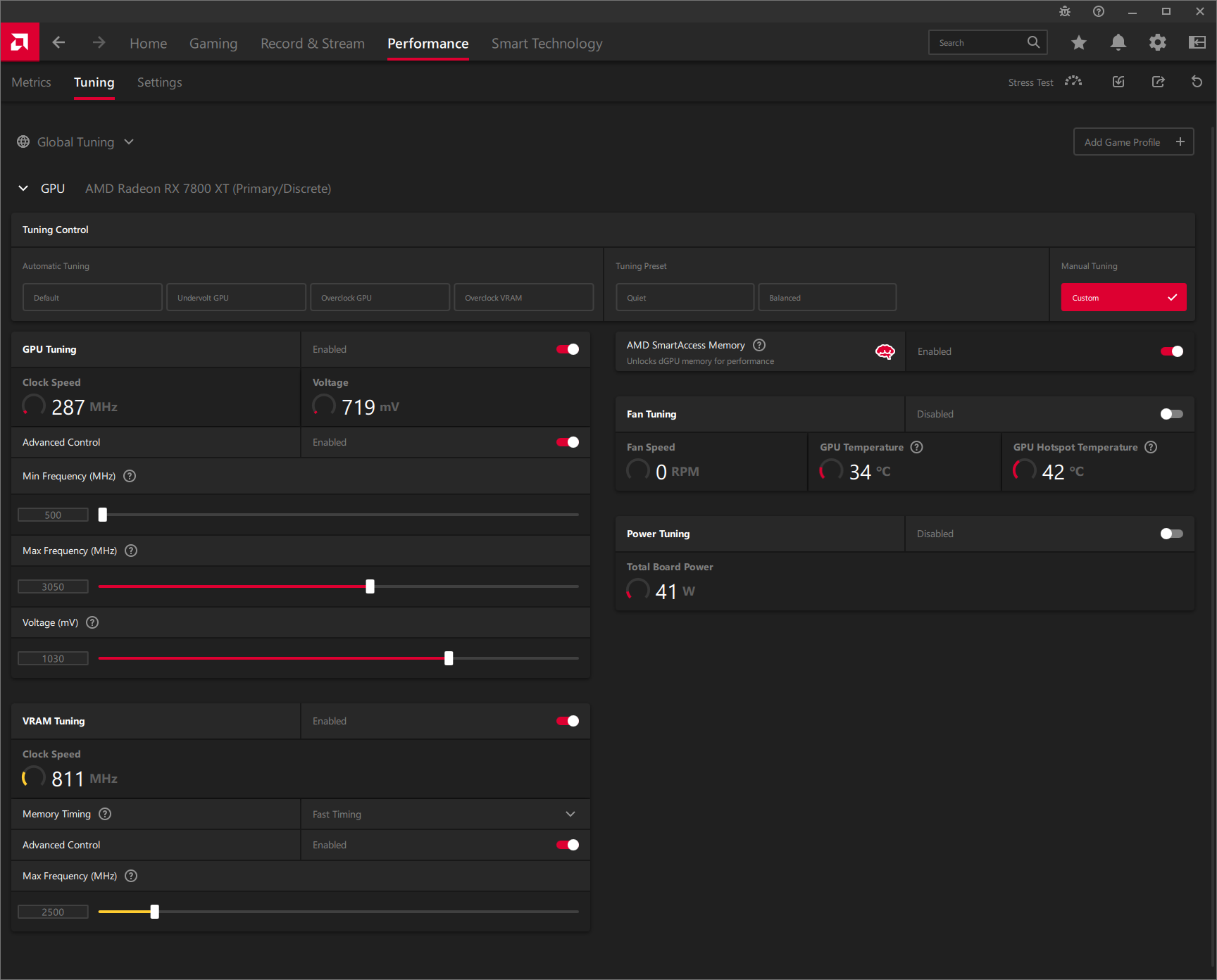Click the load profile icon
1217x980 pixels.
[x=1118, y=82]
